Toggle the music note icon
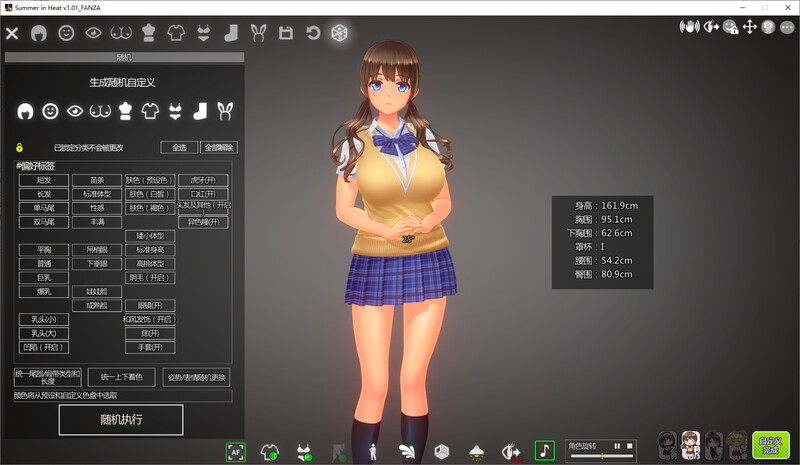 (x=544, y=451)
